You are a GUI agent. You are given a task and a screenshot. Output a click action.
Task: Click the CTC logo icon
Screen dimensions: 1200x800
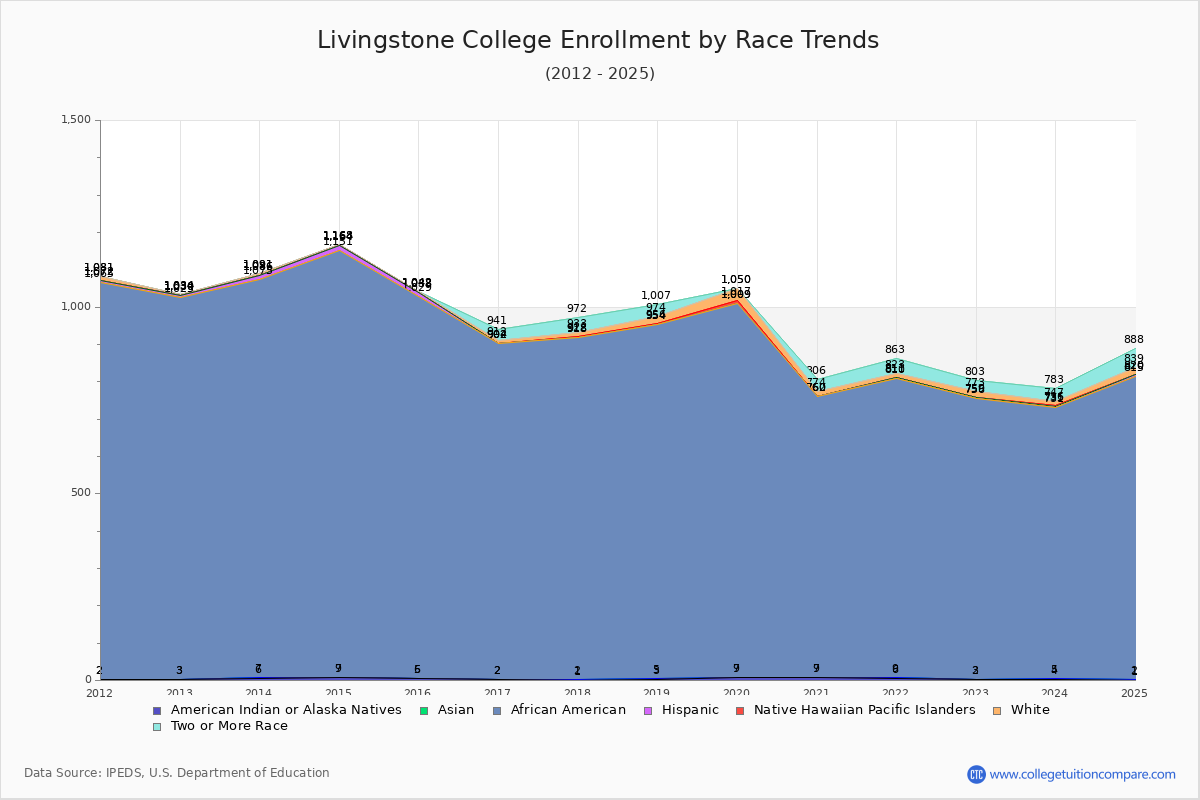point(976,774)
